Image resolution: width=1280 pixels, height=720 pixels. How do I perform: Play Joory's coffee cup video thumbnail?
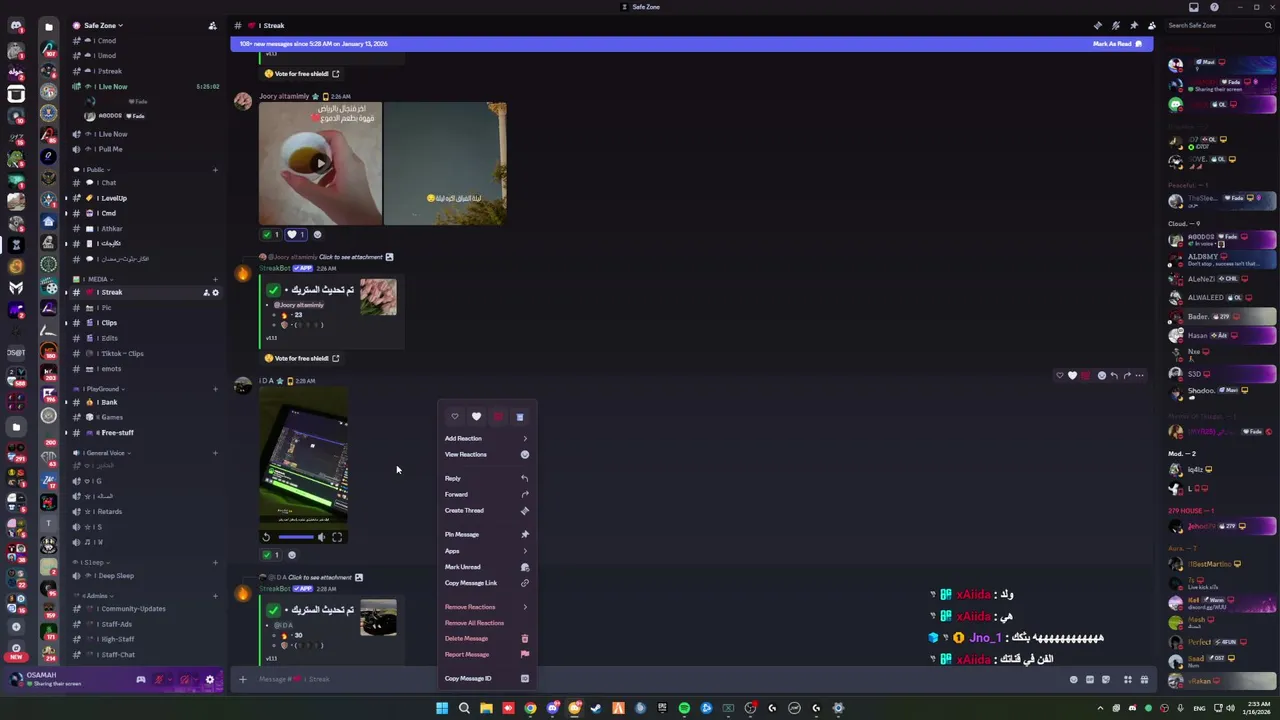click(320, 163)
